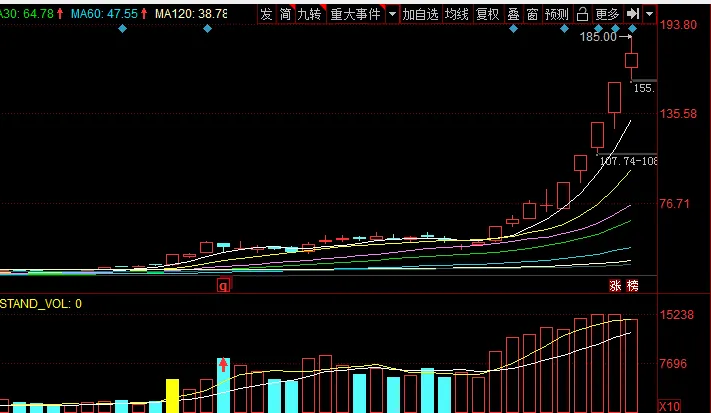Image resolution: width=711 pixels, height=413 pixels.
Task: Click the '简' toolbar button
Action: 285,15
